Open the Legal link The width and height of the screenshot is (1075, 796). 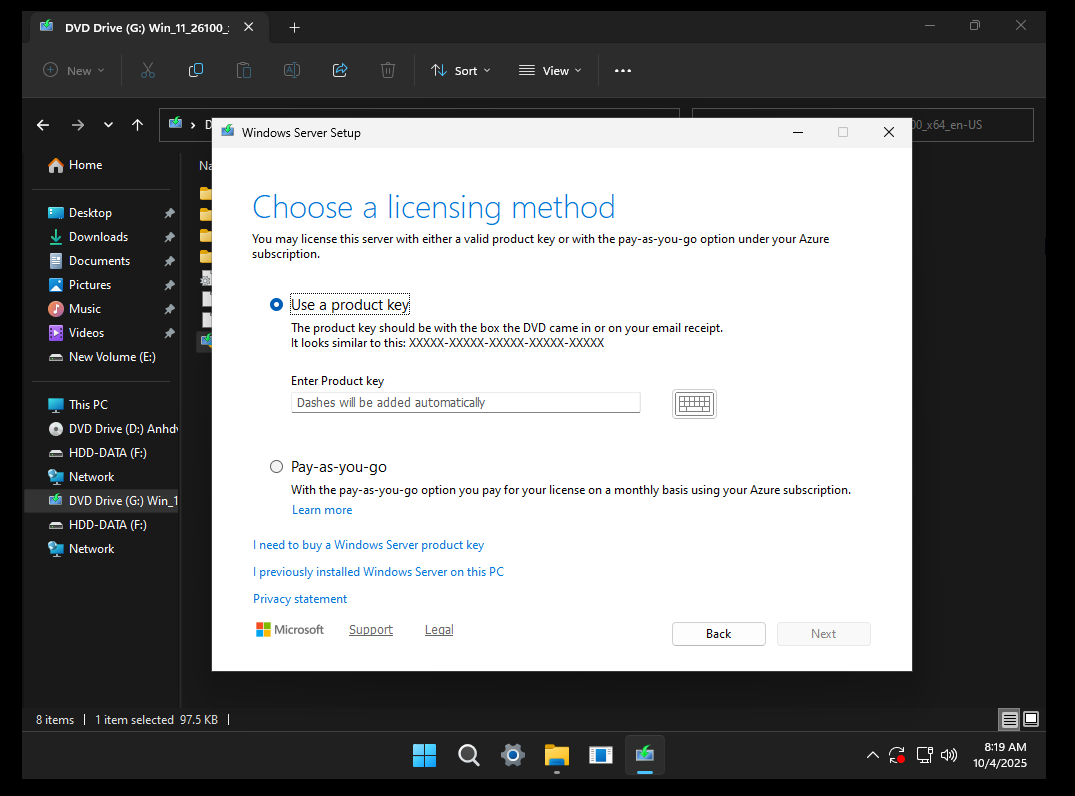439,630
